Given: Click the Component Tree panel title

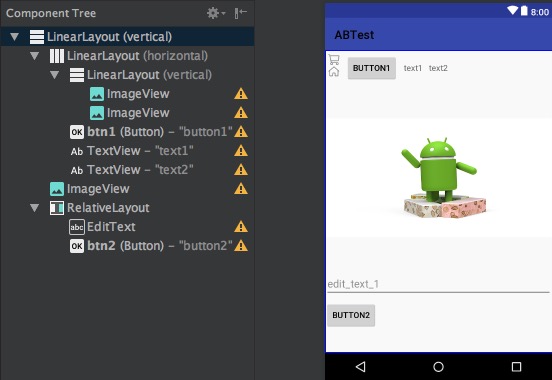Looking at the screenshot, I should [51, 13].
